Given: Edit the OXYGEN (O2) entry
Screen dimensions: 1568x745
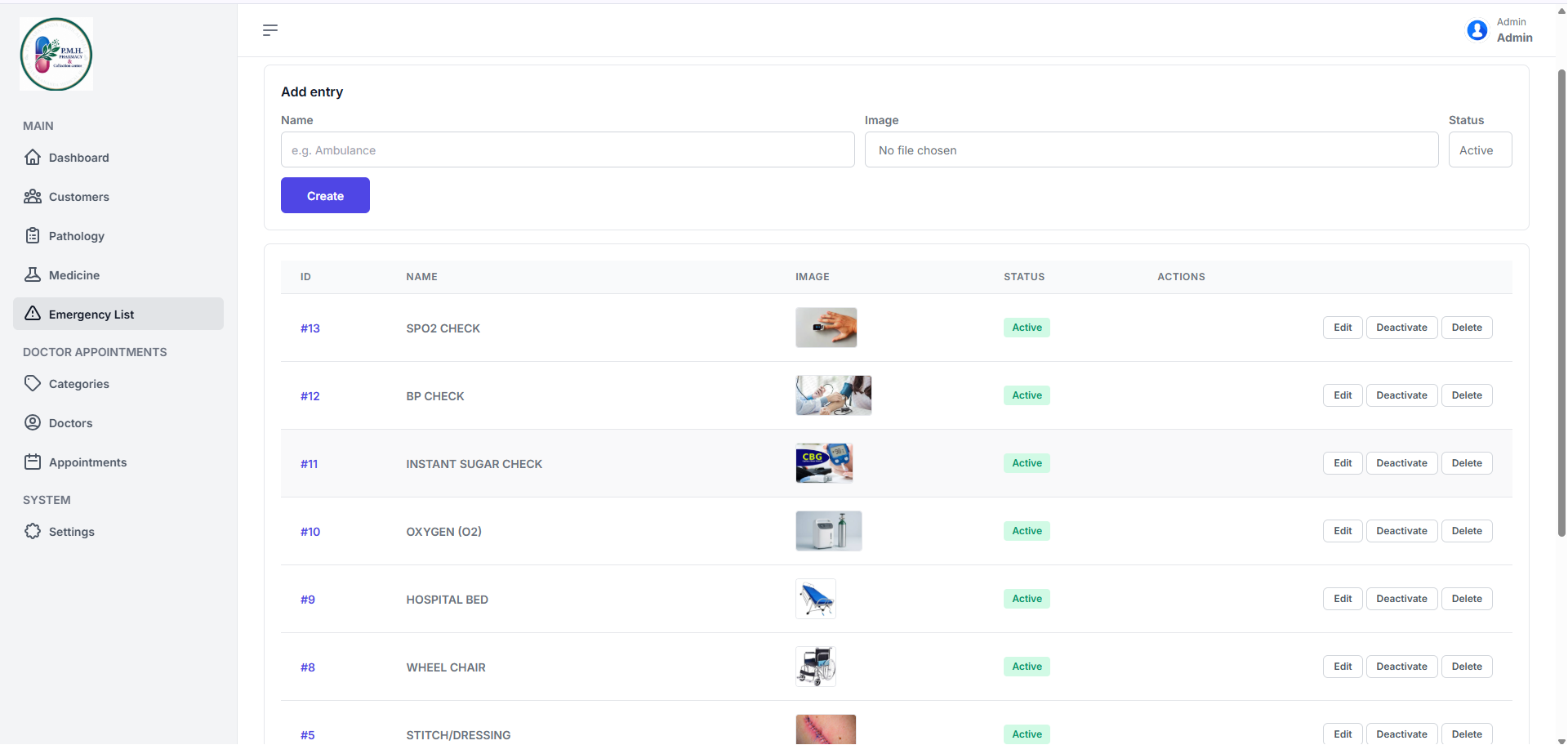Looking at the screenshot, I should tap(1343, 531).
